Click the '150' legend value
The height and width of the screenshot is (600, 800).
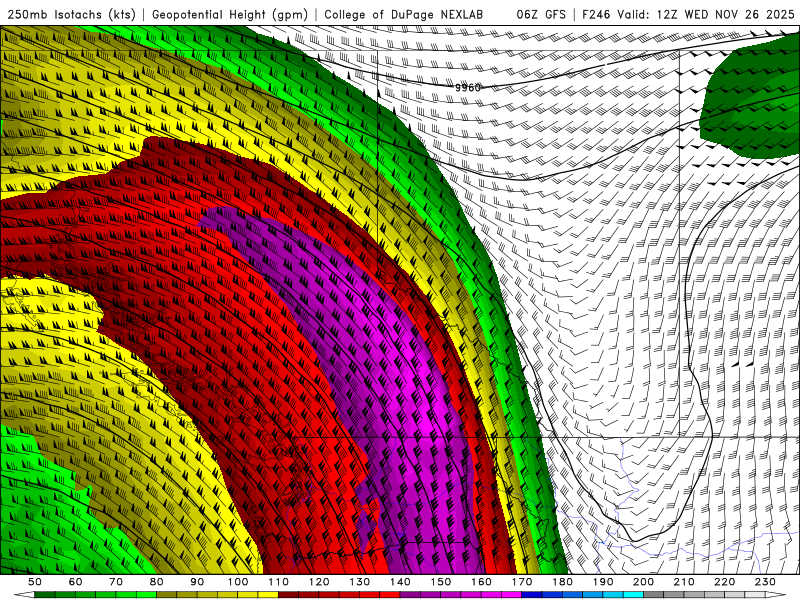coord(441,582)
